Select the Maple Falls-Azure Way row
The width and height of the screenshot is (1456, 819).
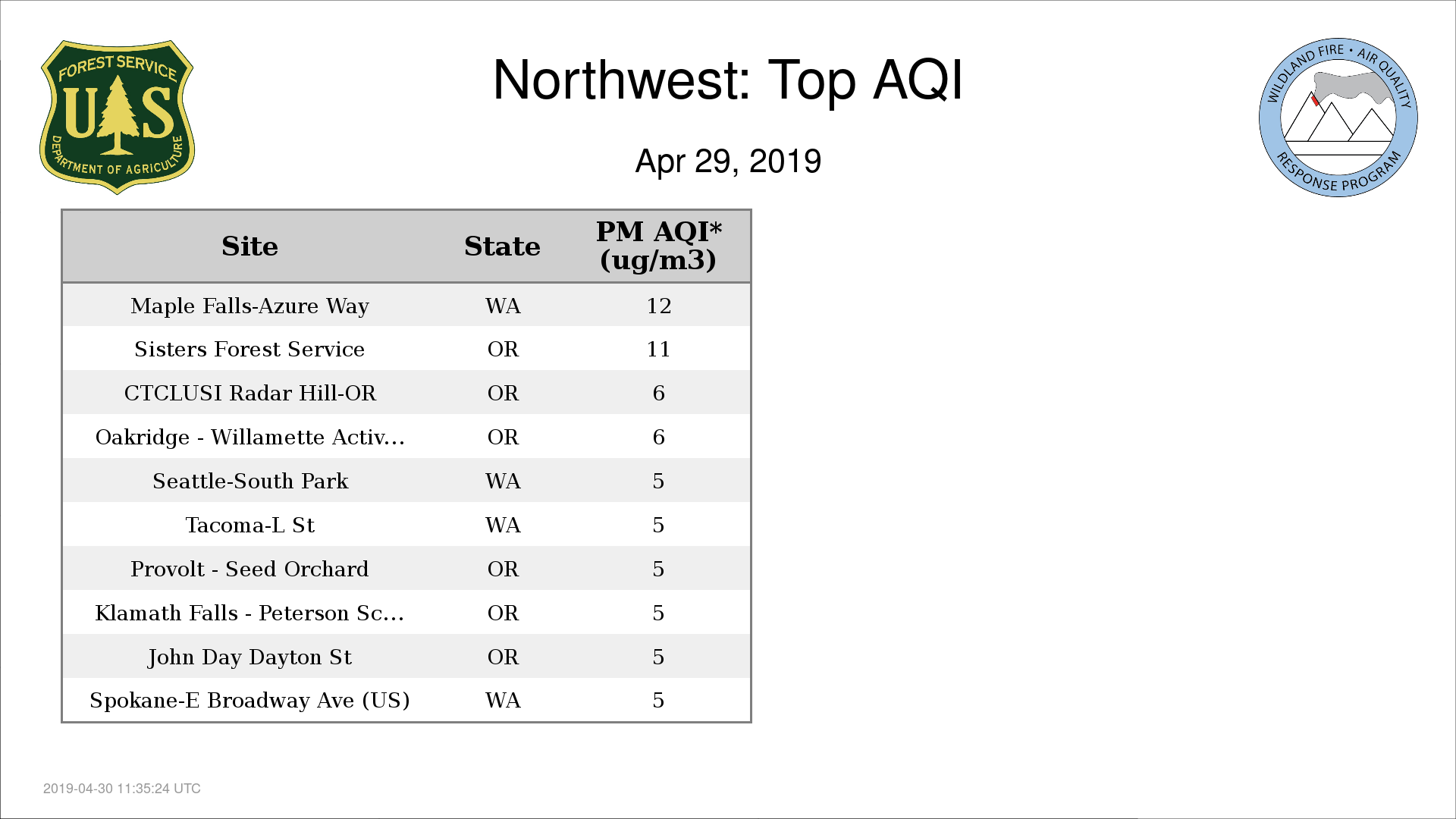click(406, 306)
